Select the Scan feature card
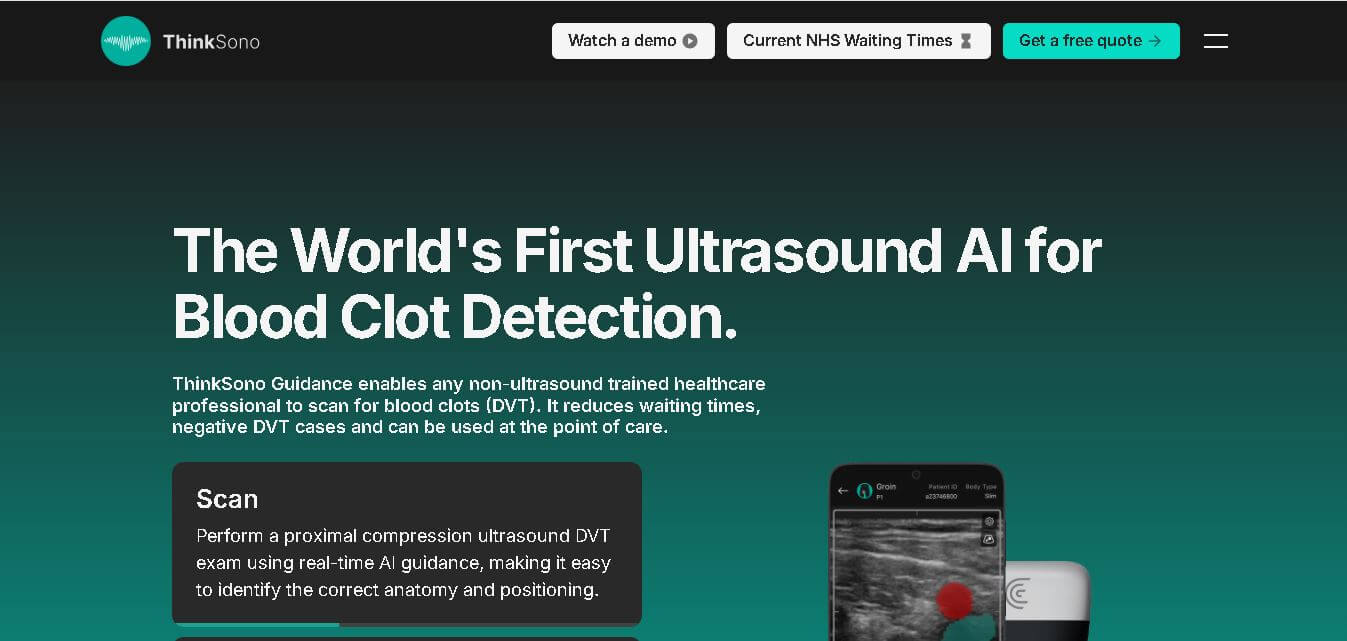The height and width of the screenshot is (641, 1347). (407, 544)
